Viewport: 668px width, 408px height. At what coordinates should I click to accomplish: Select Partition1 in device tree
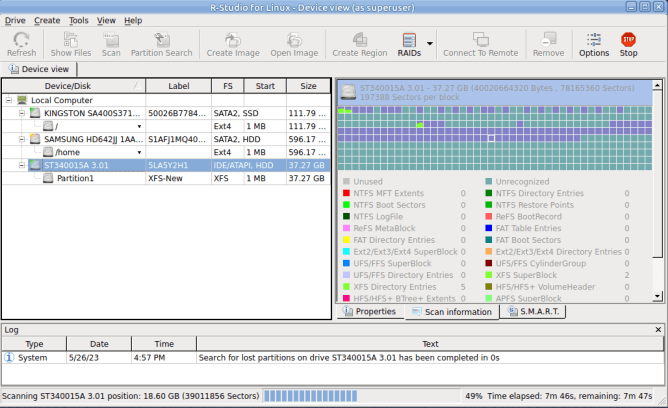pos(74,178)
